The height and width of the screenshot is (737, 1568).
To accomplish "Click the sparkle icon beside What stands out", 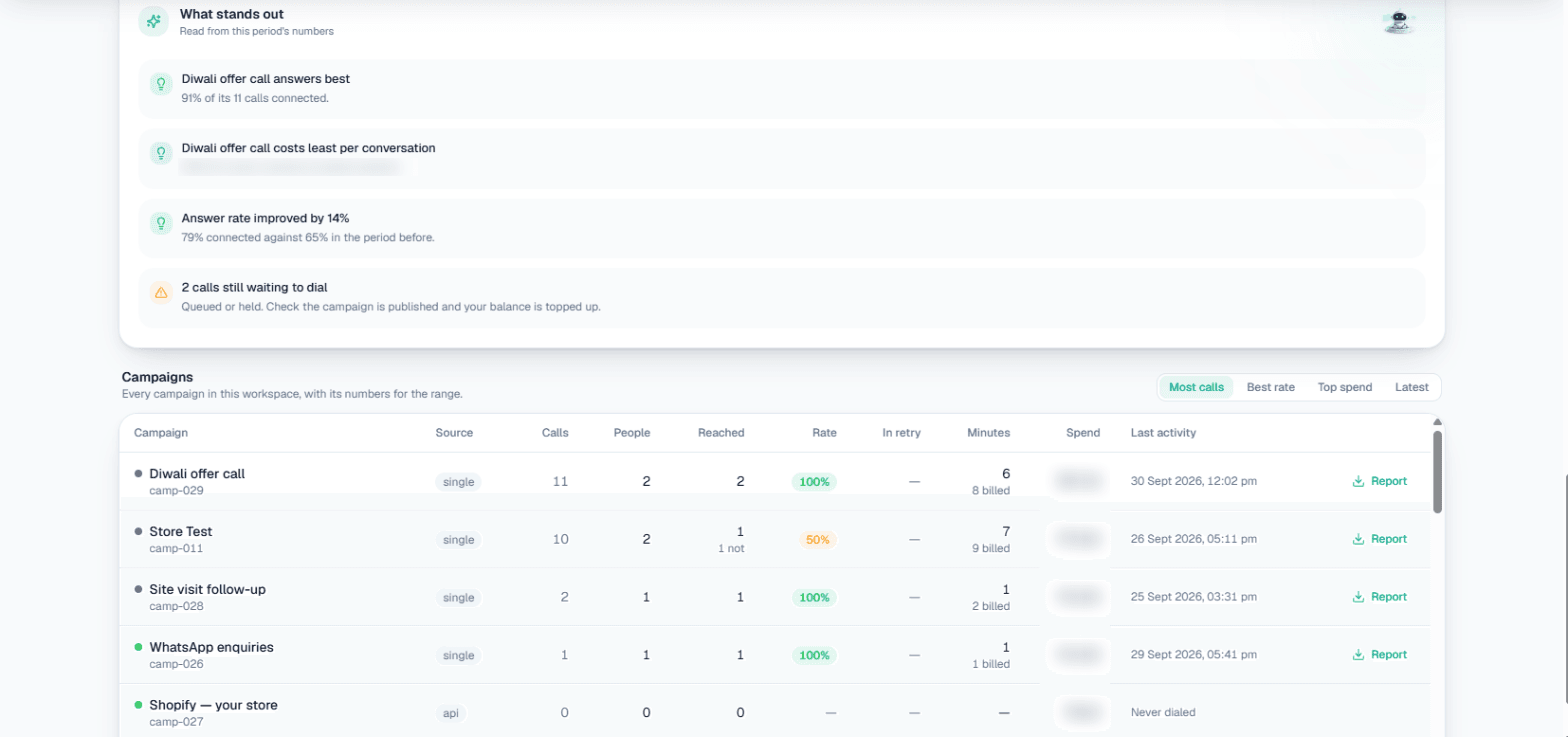I will [153, 21].
